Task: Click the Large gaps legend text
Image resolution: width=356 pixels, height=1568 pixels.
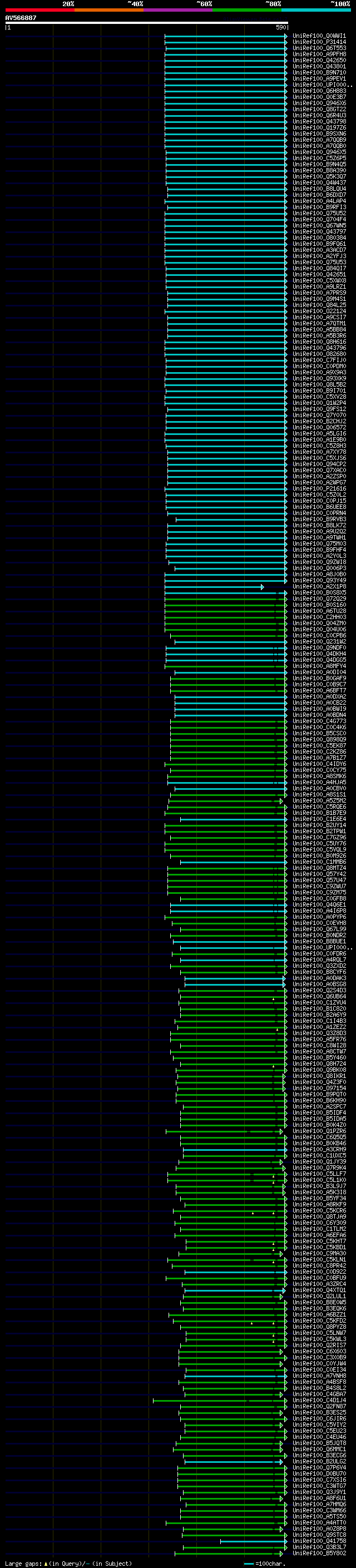Action: (x=68, y=1563)
